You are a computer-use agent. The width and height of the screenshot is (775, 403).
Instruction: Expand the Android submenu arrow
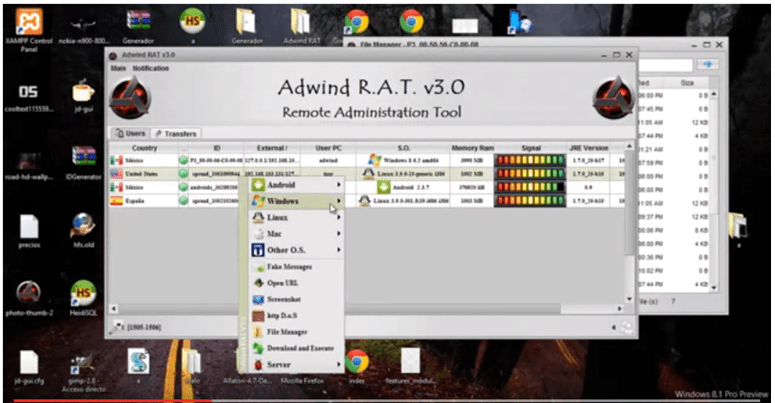(339, 185)
